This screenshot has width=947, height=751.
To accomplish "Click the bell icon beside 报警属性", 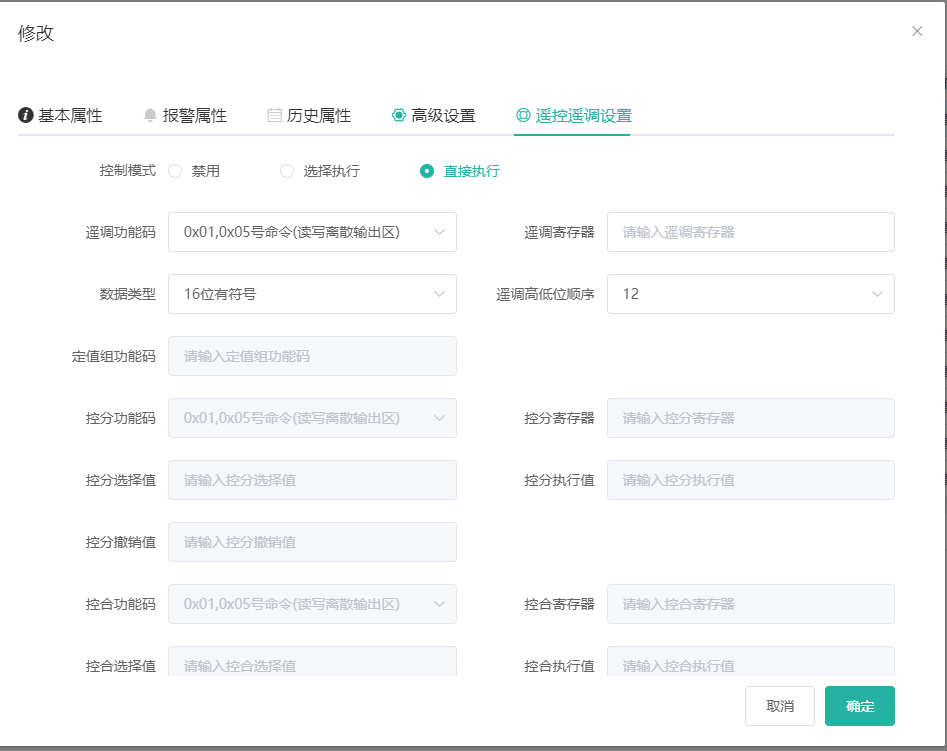I will click(x=150, y=115).
